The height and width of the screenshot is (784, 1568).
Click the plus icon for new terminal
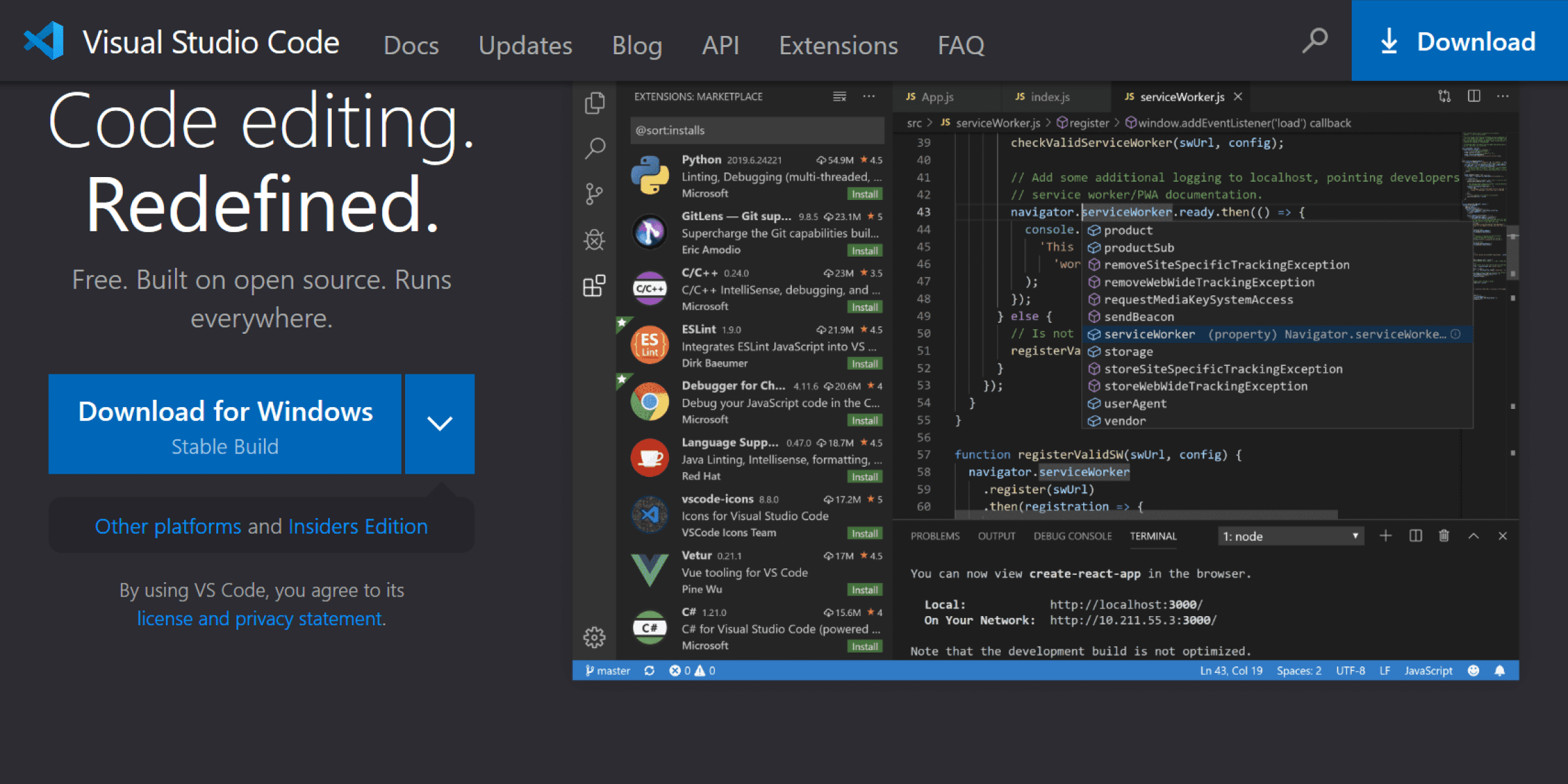pyautogui.click(x=1385, y=536)
